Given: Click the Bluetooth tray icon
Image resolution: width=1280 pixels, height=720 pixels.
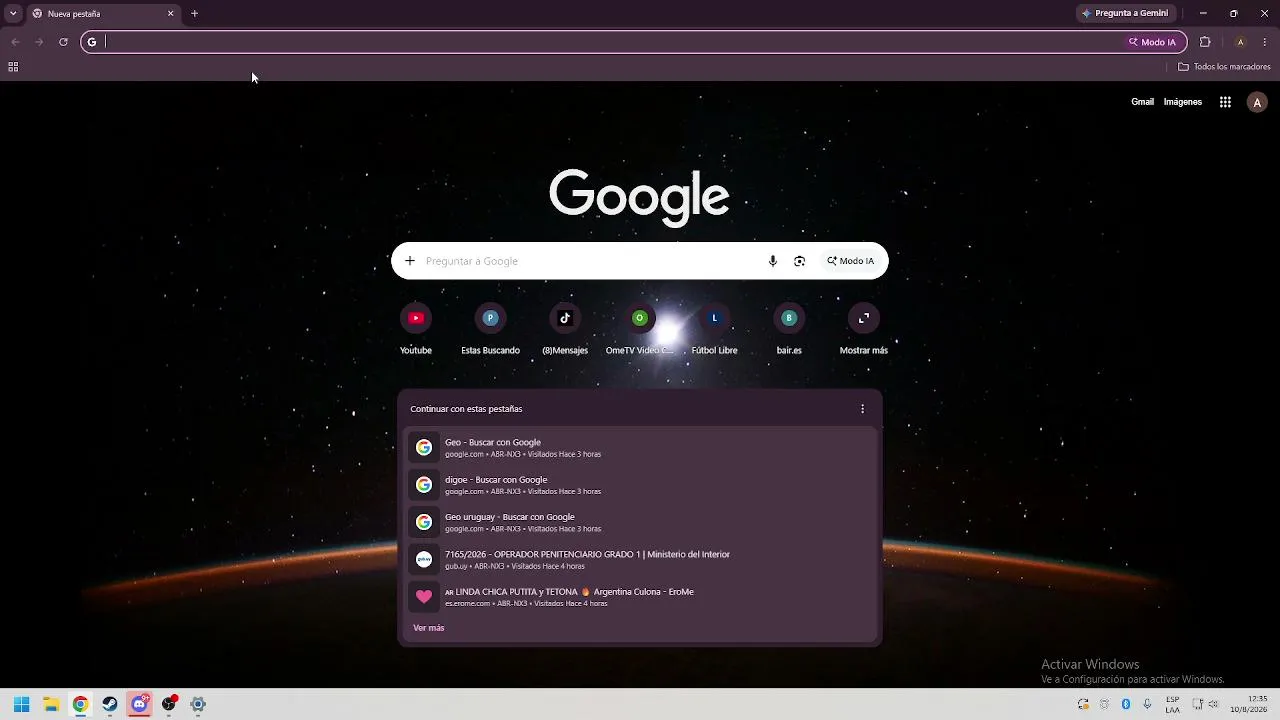Looking at the screenshot, I should 1126,704.
